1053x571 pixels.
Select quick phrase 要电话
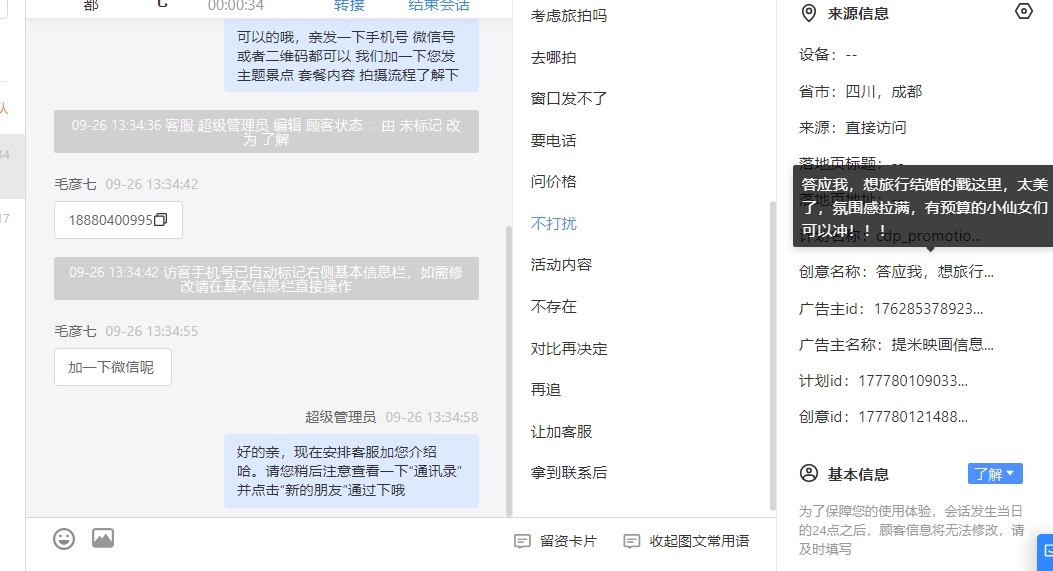[x=553, y=140]
